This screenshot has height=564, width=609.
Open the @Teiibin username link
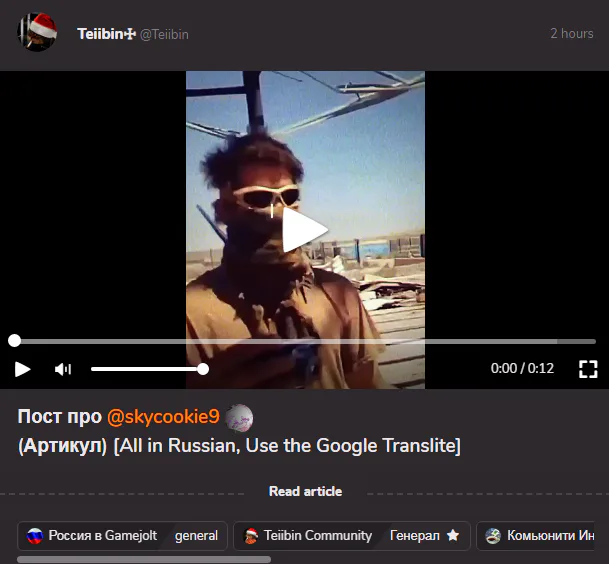point(164,35)
